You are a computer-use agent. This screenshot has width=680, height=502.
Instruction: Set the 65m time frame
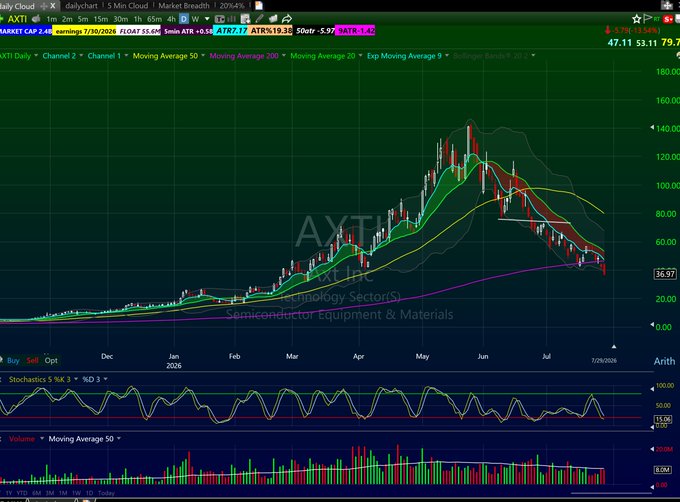click(154, 19)
